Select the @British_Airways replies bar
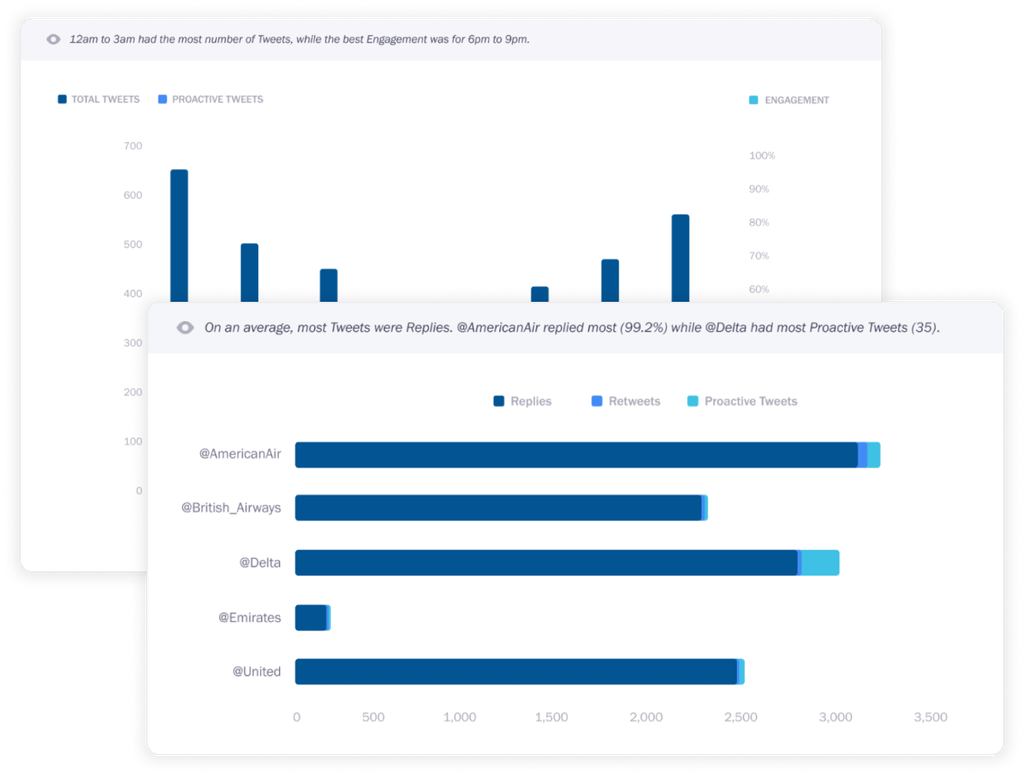 498,508
